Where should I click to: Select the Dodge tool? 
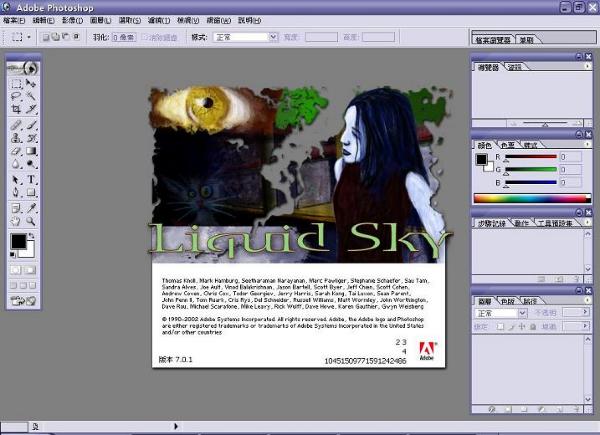click(31, 164)
